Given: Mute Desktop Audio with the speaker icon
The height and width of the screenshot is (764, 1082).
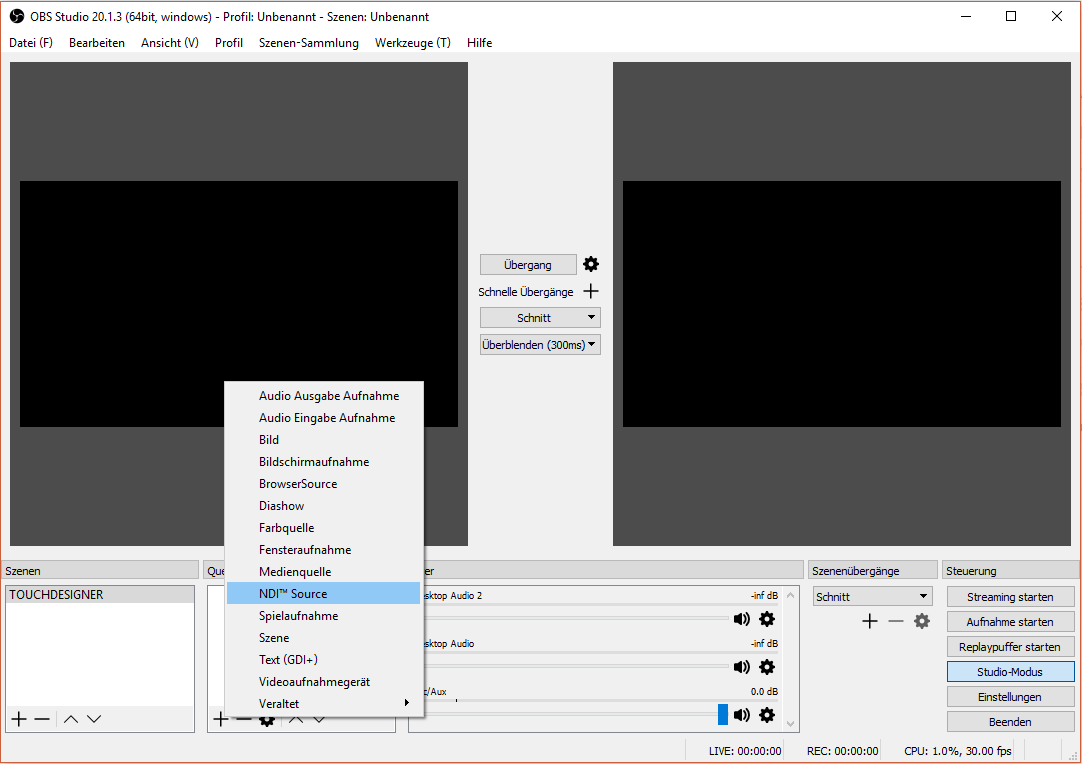Looking at the screenshot, I should pos(742,667).
